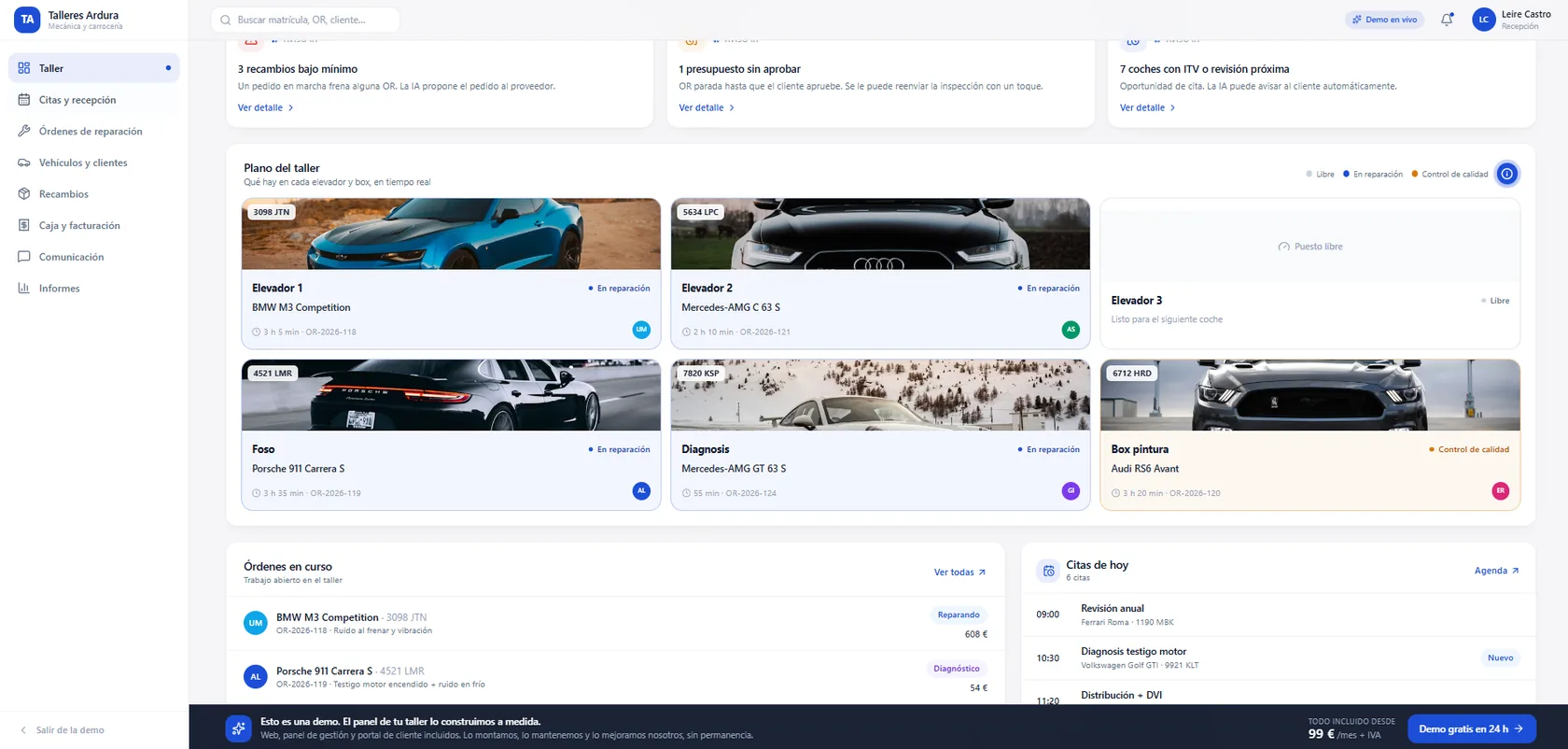1568x749 pixels.
Task: Select the free Elevador 3 card
Action: point(1309,274)
